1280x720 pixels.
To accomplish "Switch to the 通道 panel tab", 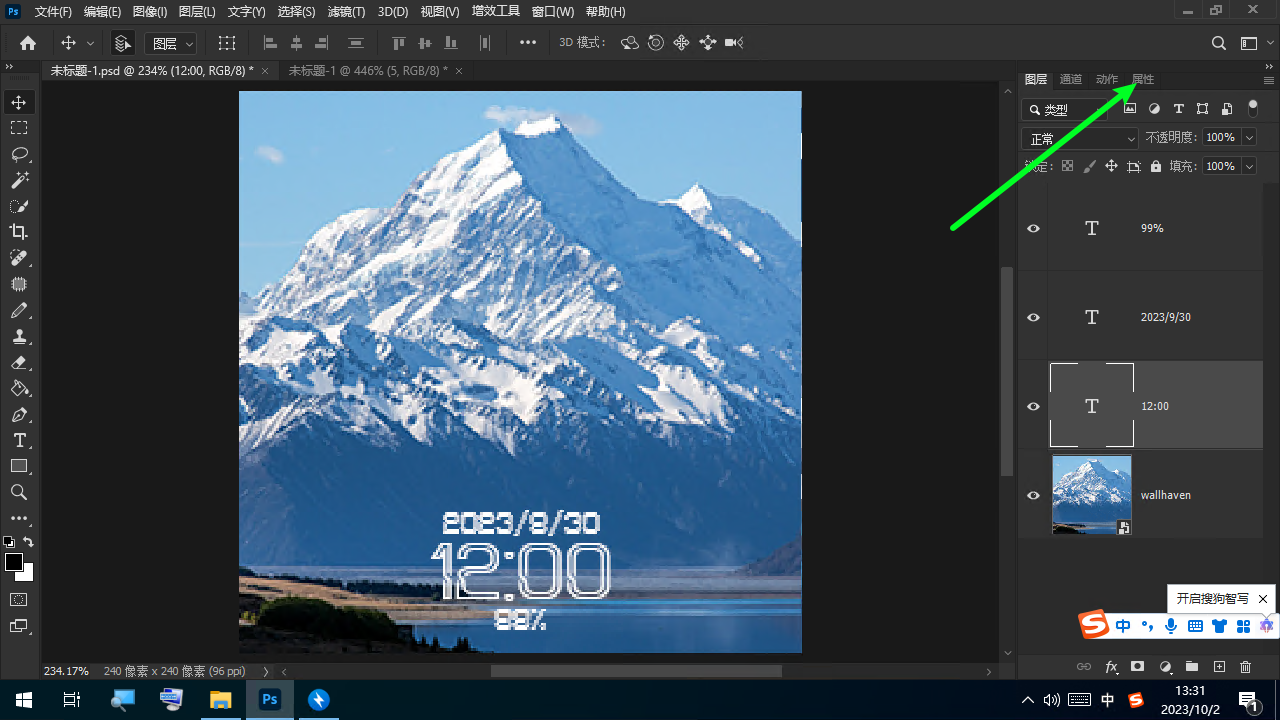I will pos(1070,79).
